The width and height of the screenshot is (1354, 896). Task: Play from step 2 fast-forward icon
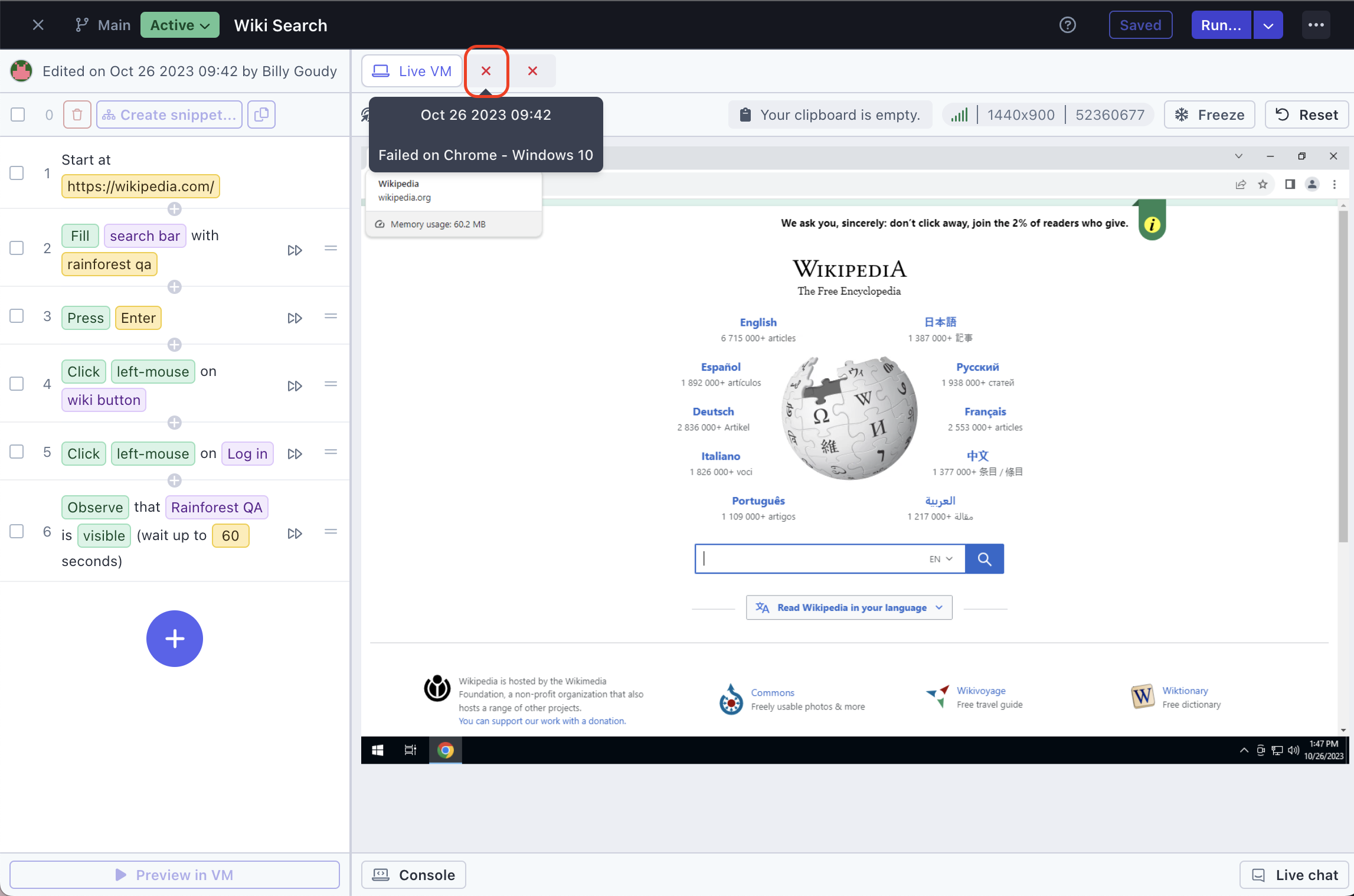tap(295, 250)
